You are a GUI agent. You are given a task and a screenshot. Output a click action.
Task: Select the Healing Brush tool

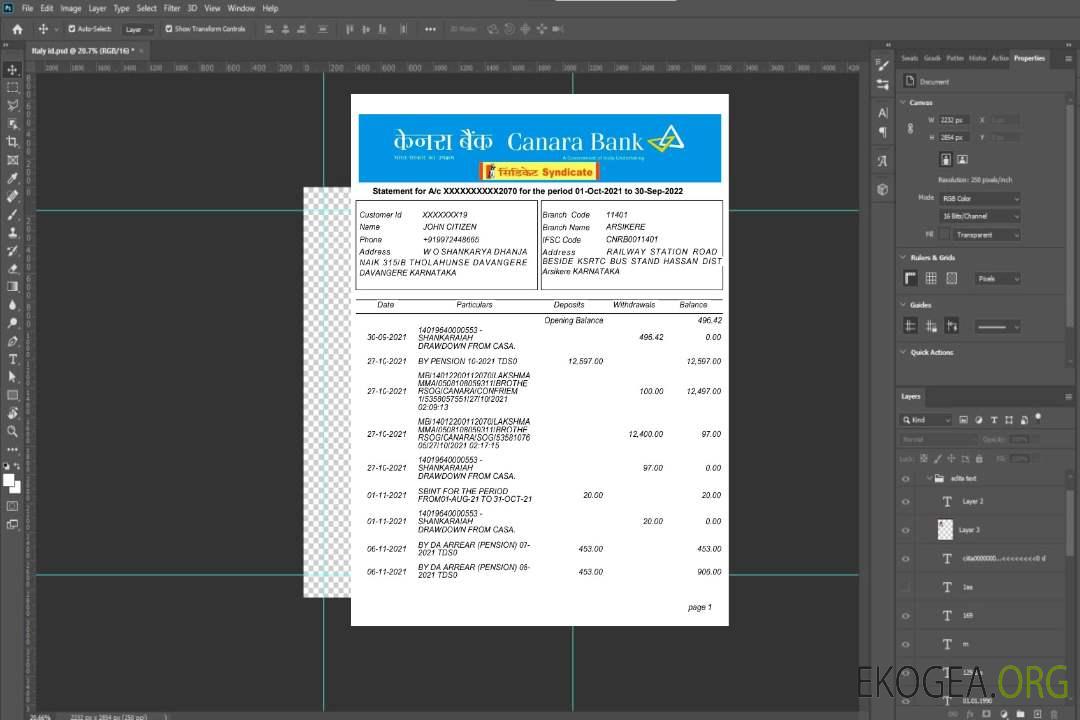[x=12, y=196]
